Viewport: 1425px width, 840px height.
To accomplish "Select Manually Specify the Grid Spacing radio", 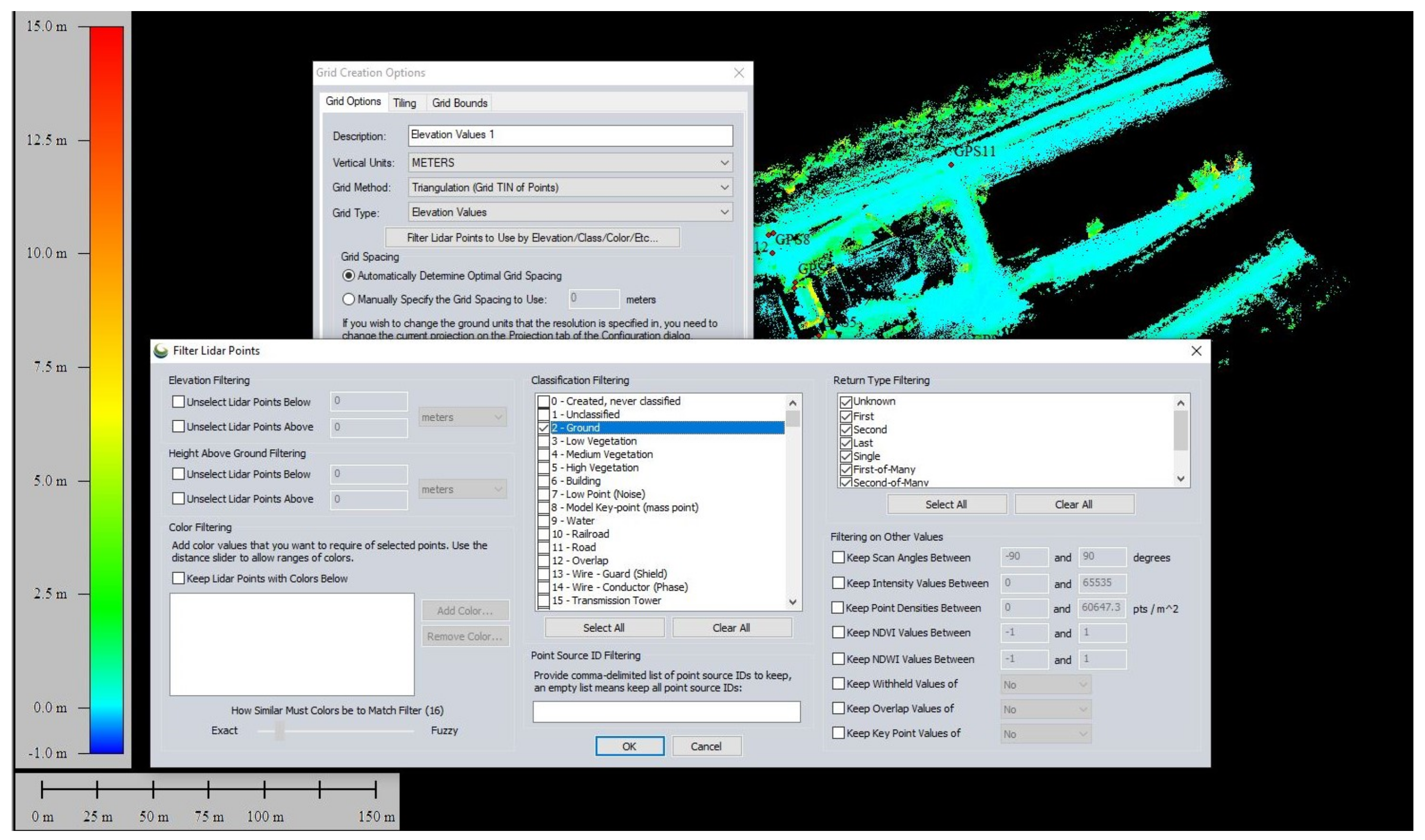I will [349, 300].
